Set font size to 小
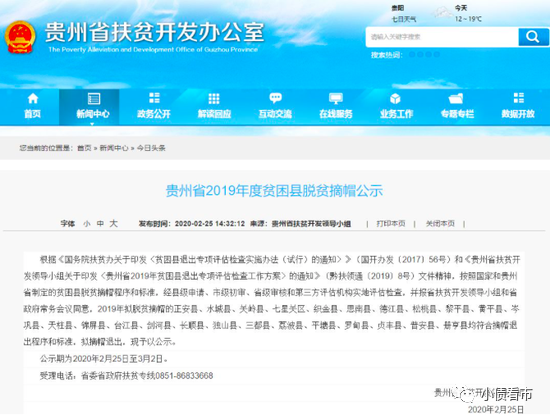This screenshot has height=419, width=550. [87, 224]
